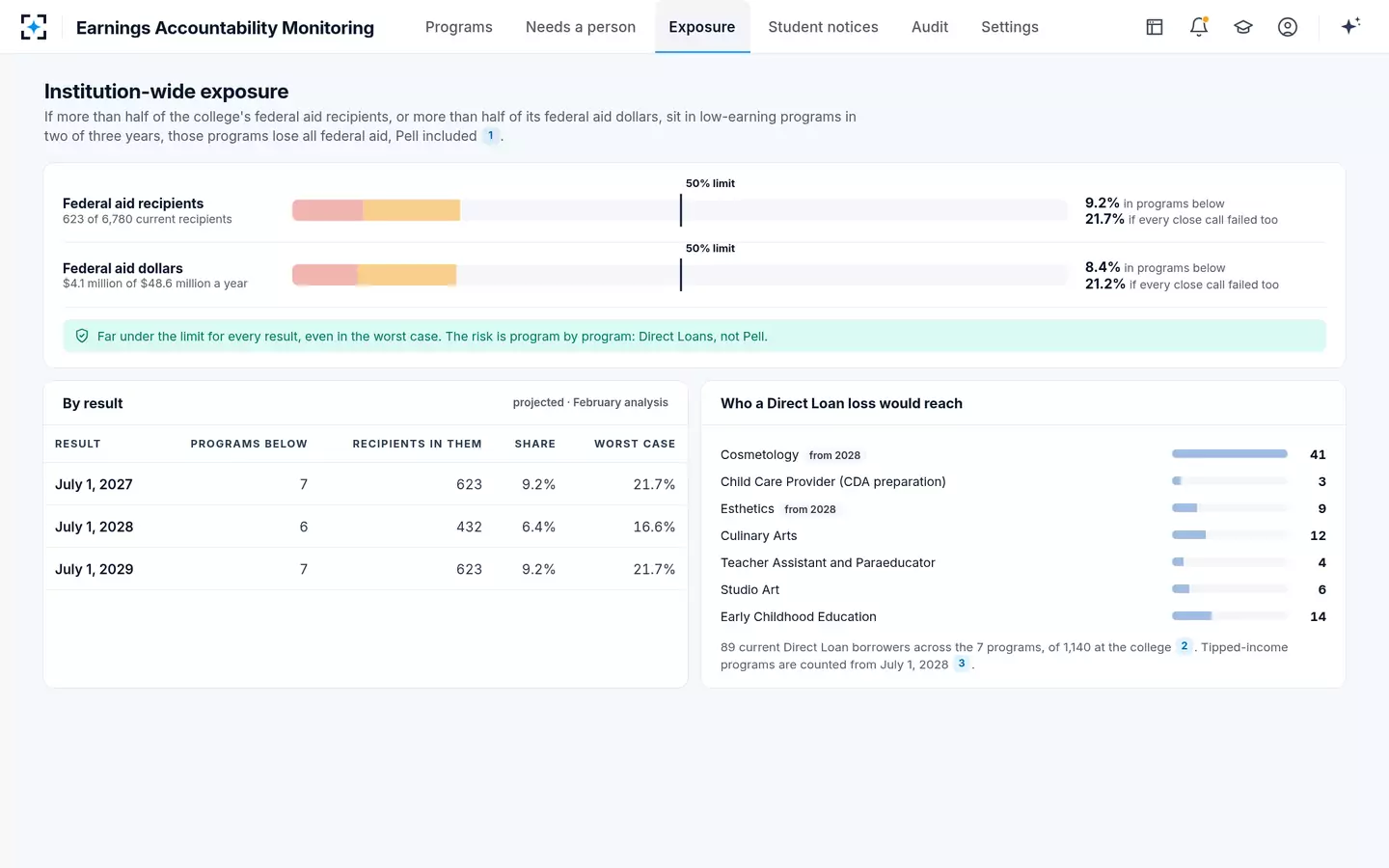This screenshot has height=868, width=1389.
Task: Click the RESULT column header
Action: [78, 444]
